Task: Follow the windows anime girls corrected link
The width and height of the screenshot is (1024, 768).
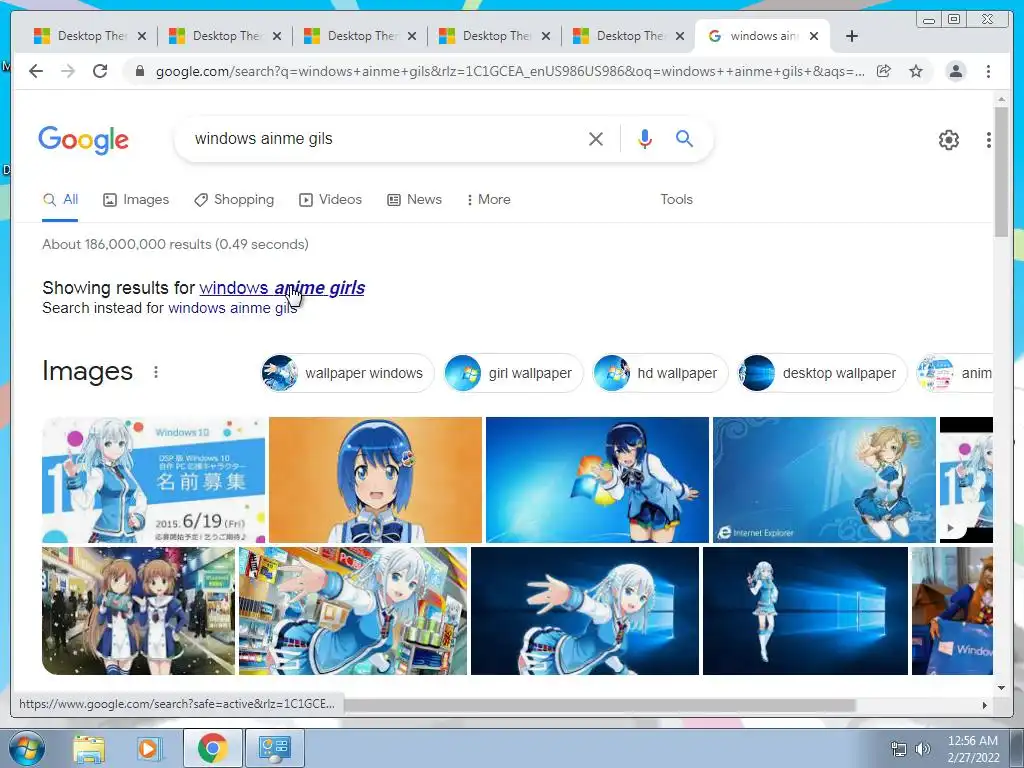Action: coord(281,288)
